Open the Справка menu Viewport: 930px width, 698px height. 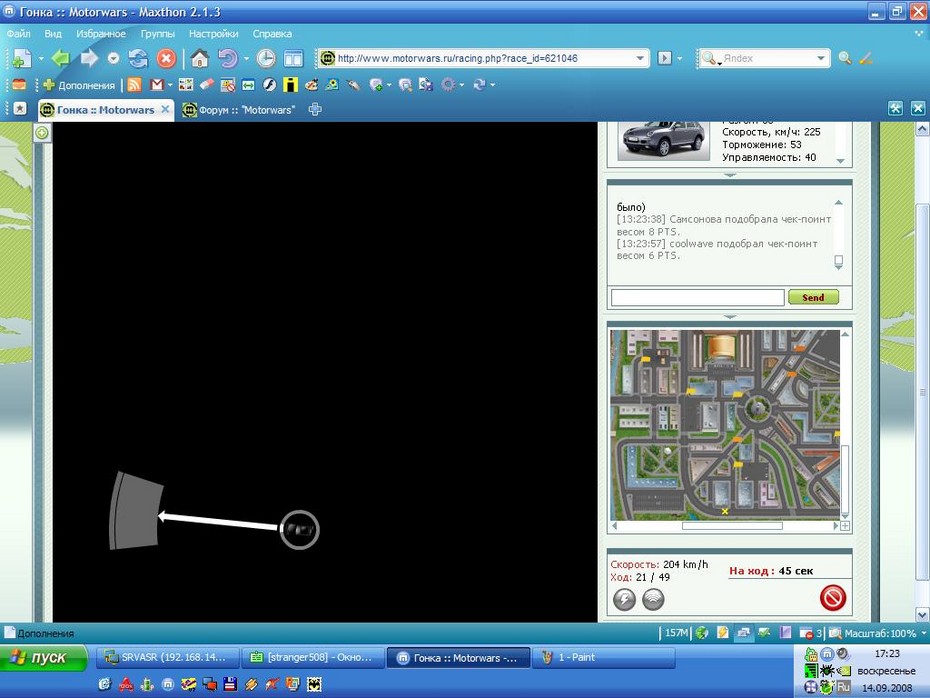pos(272,34)
